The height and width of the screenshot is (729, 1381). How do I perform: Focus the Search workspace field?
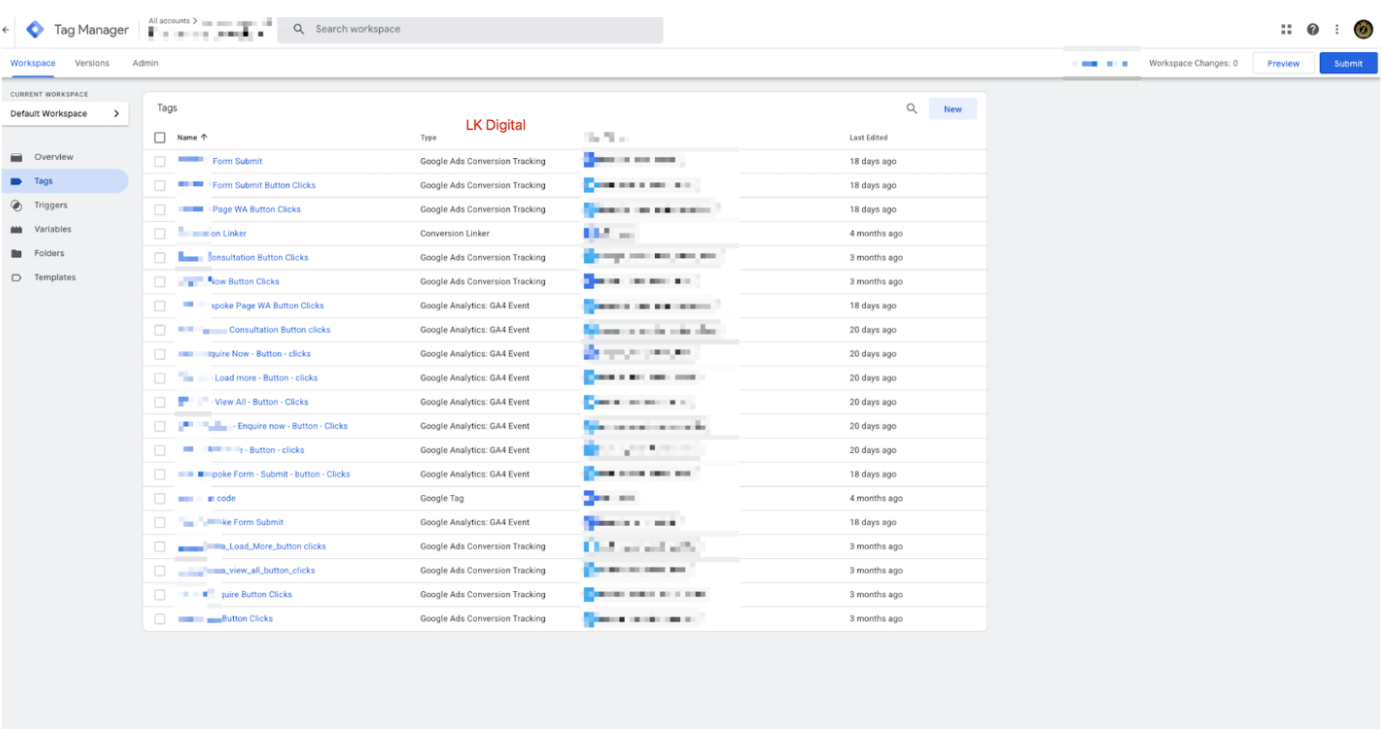[x=470, y=29]
